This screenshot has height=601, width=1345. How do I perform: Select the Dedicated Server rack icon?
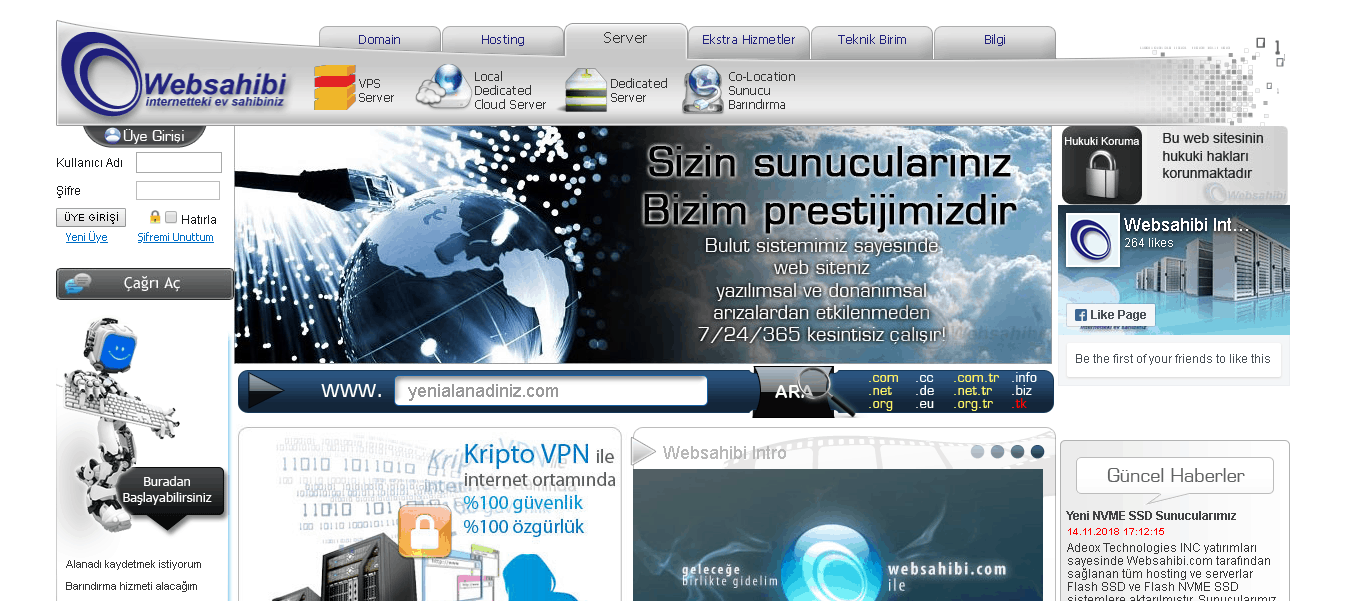tap(585, 89)
